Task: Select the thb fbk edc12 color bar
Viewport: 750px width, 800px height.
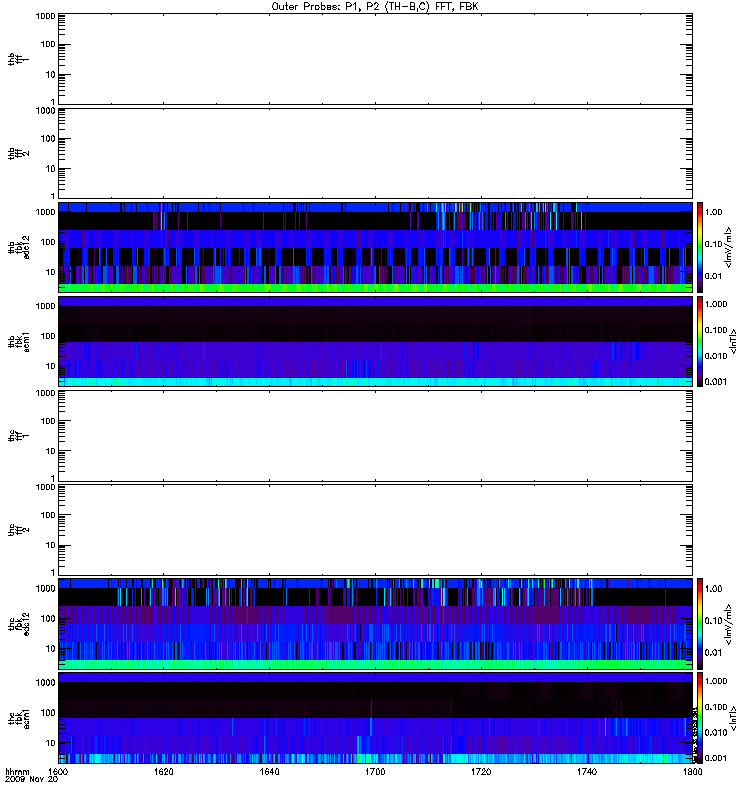Action: coord(700,247)
